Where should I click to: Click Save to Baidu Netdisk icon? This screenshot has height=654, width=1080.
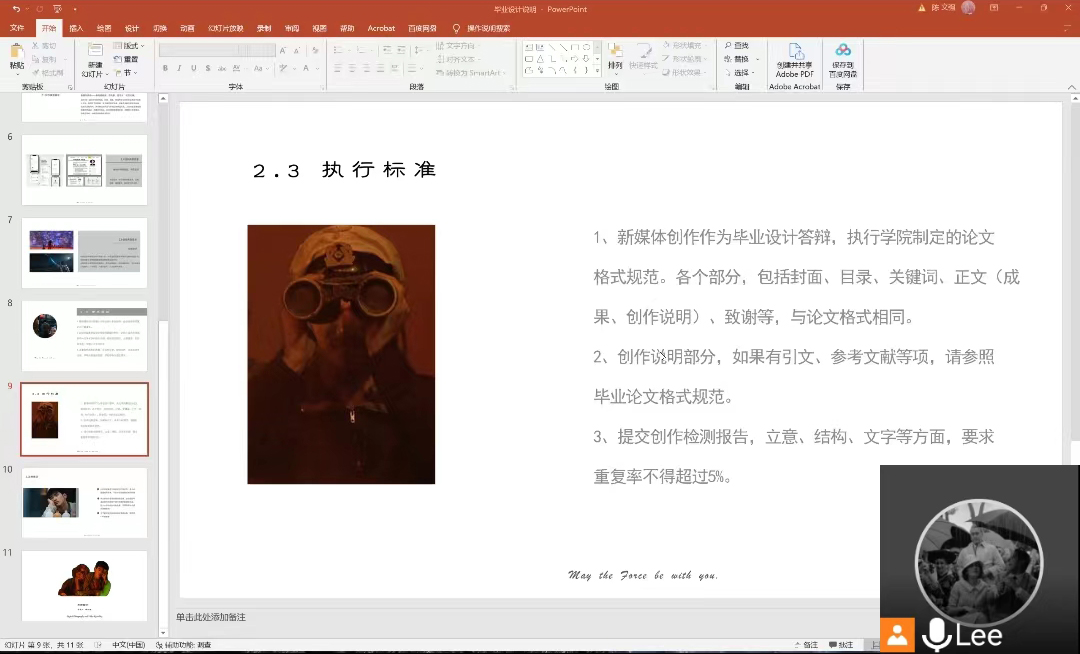point(843,52)
